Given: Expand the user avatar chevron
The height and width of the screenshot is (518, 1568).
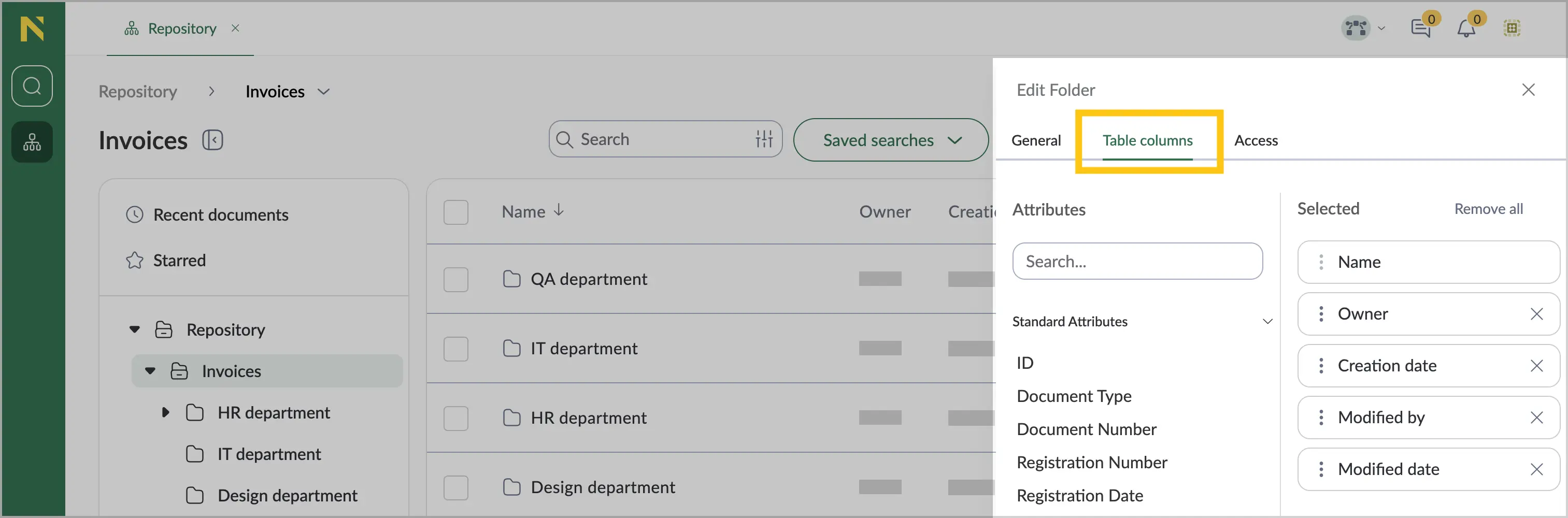Looking at the screenshot, I should click(1381, 28).
